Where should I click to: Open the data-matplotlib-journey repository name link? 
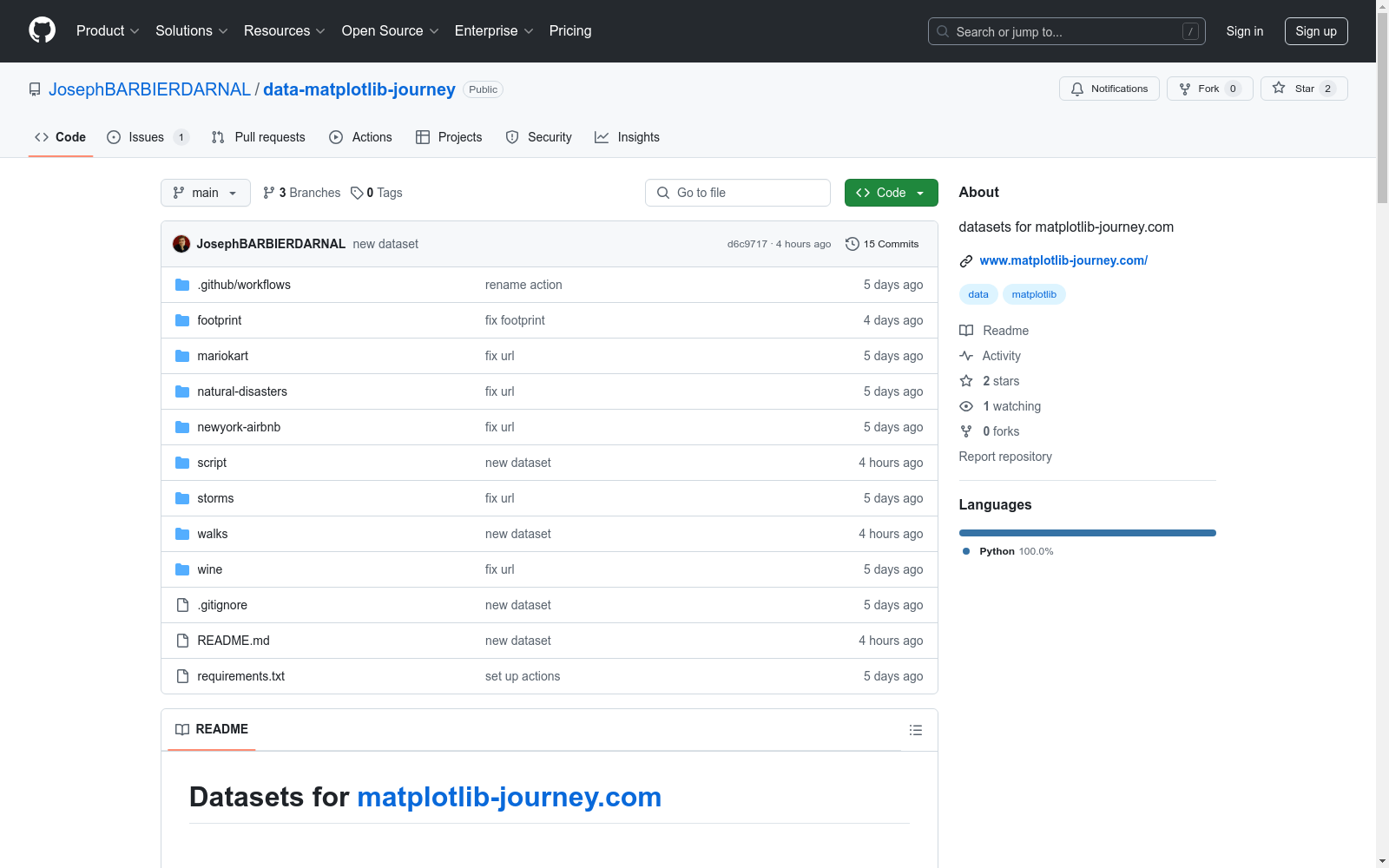(x=359, y=89)
